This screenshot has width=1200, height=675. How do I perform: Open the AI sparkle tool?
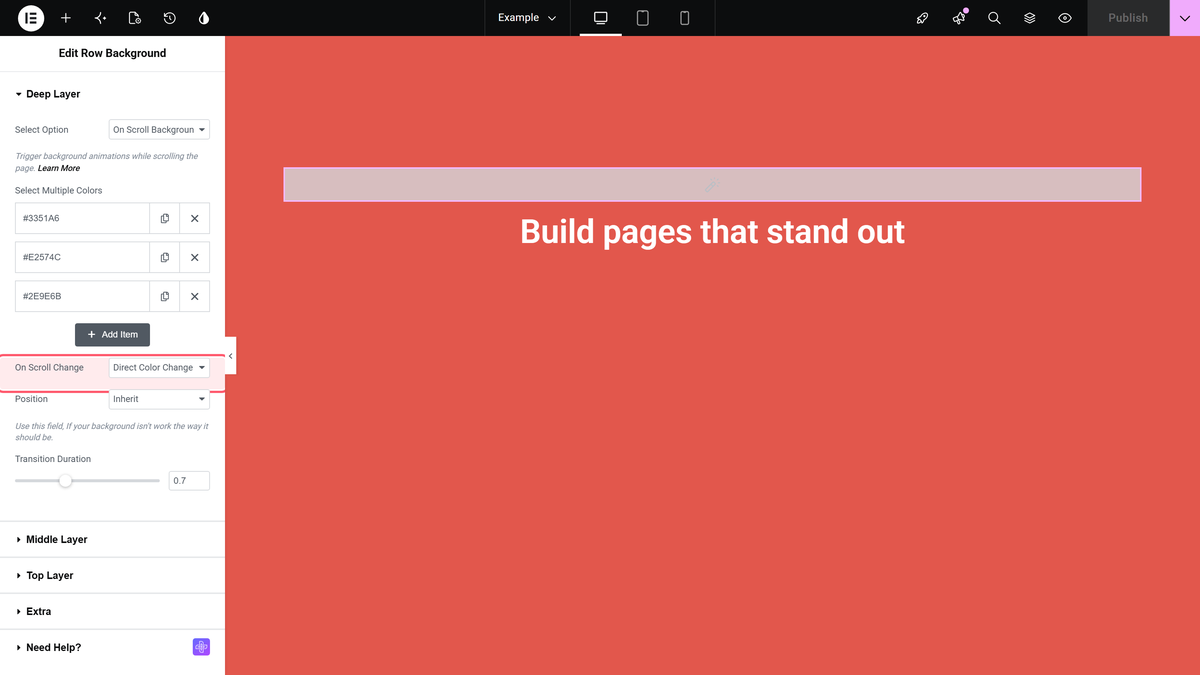100,18
